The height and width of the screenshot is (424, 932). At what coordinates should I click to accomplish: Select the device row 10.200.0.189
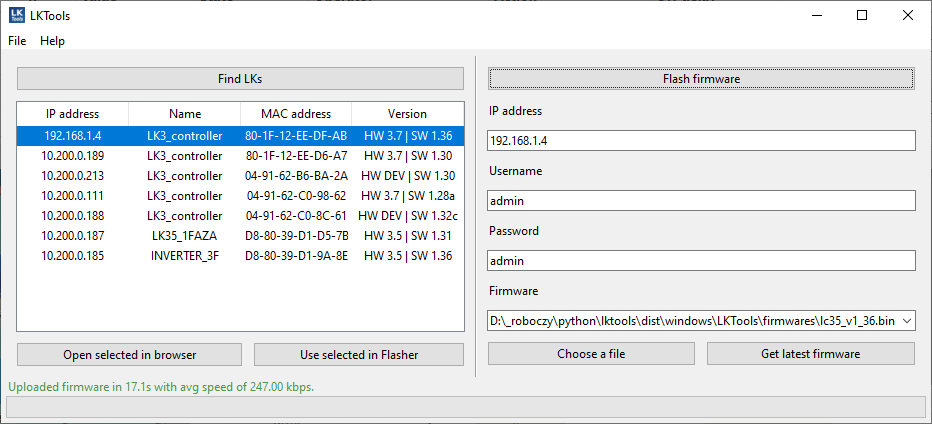(x=240, y=156)
